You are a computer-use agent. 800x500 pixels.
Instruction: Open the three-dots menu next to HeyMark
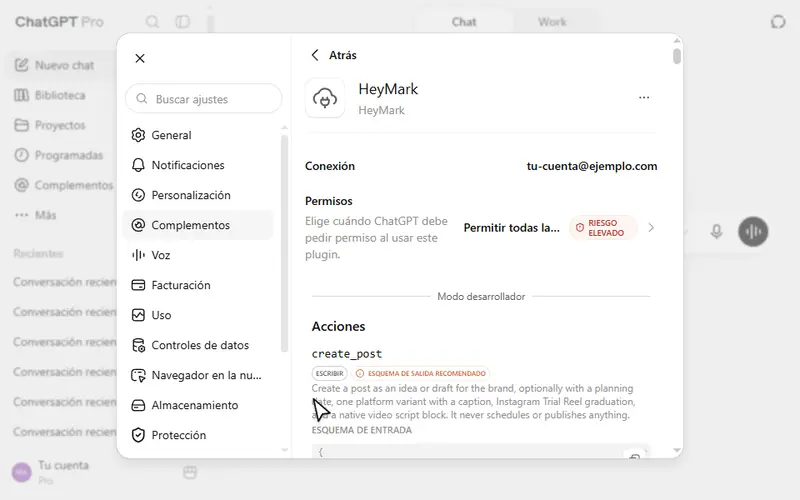tap(644, 97)
